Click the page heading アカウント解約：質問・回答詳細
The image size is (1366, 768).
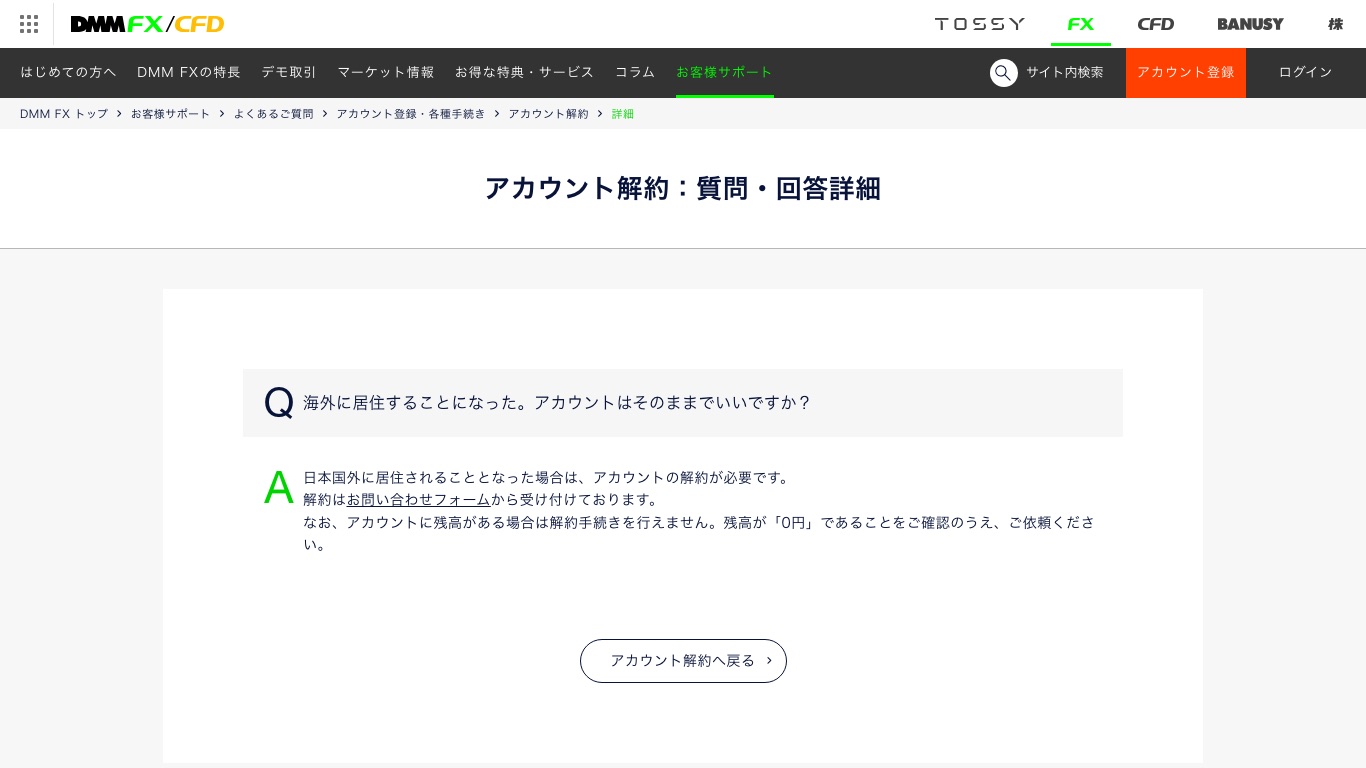click(x=683, y=188)
